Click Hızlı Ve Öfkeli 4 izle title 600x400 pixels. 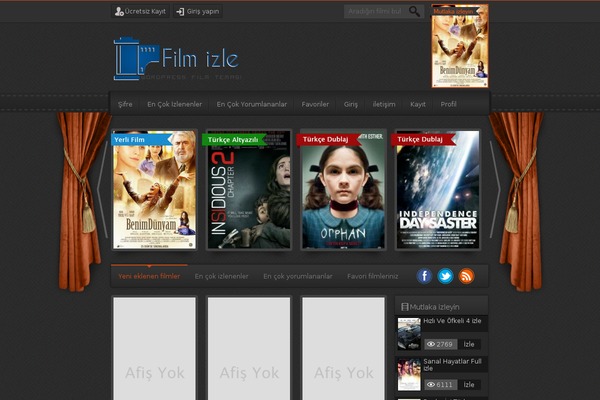(x=452, y=321)
